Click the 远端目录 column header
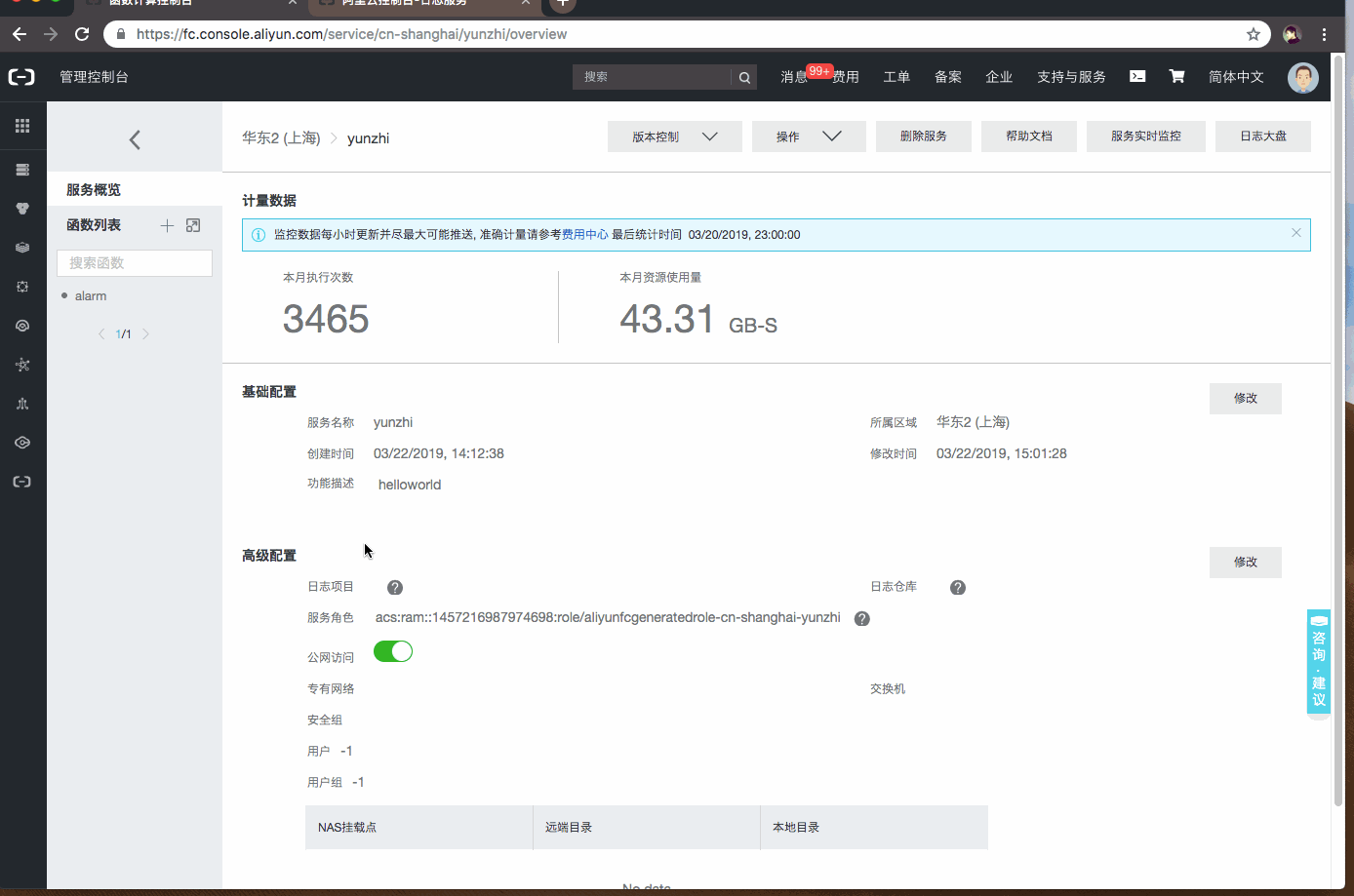This screenshot has width=1354, height=896. [647, 828]
